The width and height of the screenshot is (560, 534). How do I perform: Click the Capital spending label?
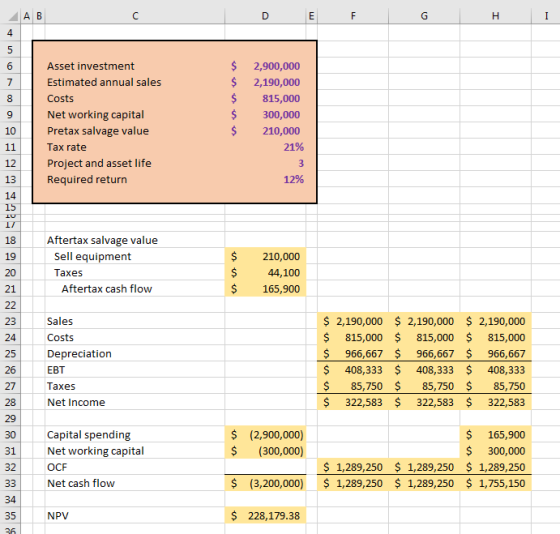coord(89,435)
